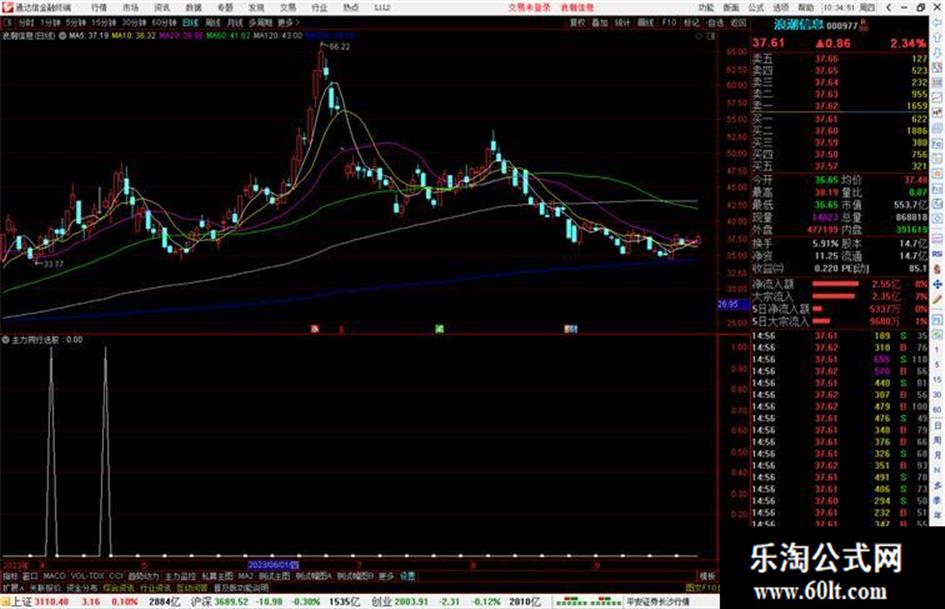Open the 功能 menu
The width and height of the screenshot is (945, 609).
click(x=706, y=8)
